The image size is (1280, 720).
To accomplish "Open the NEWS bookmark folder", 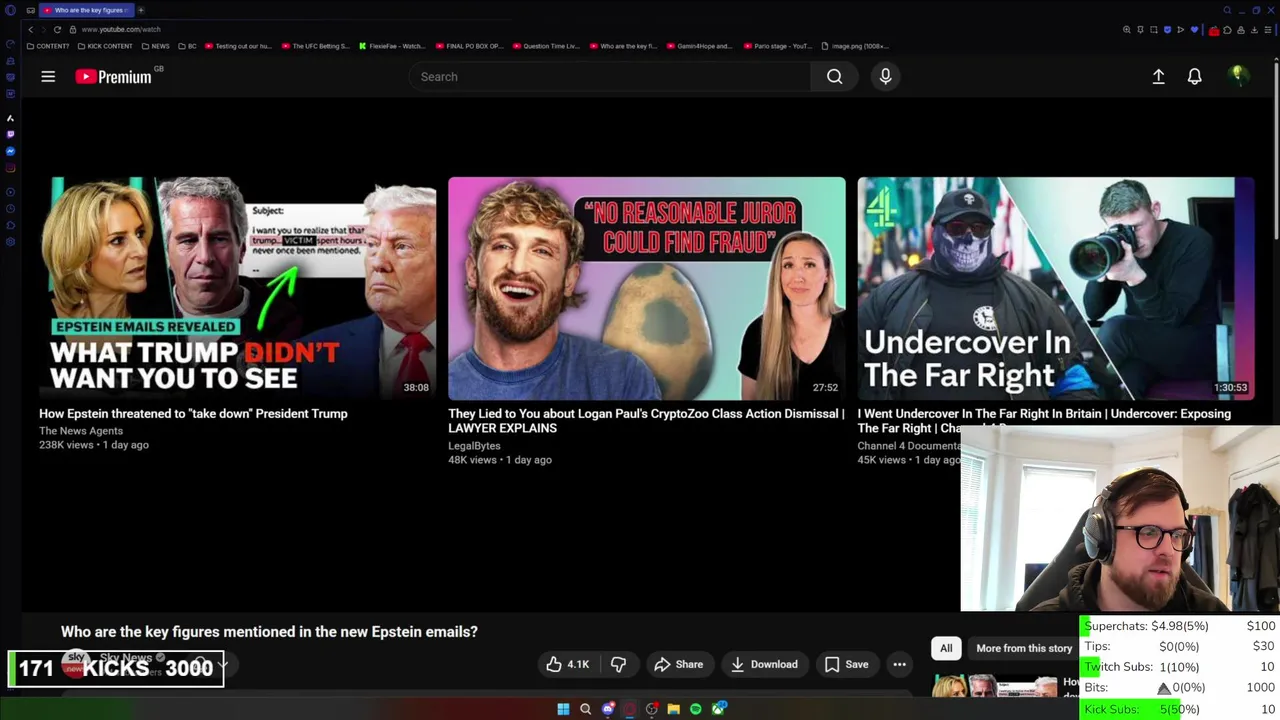I will (x=155, y=46).
